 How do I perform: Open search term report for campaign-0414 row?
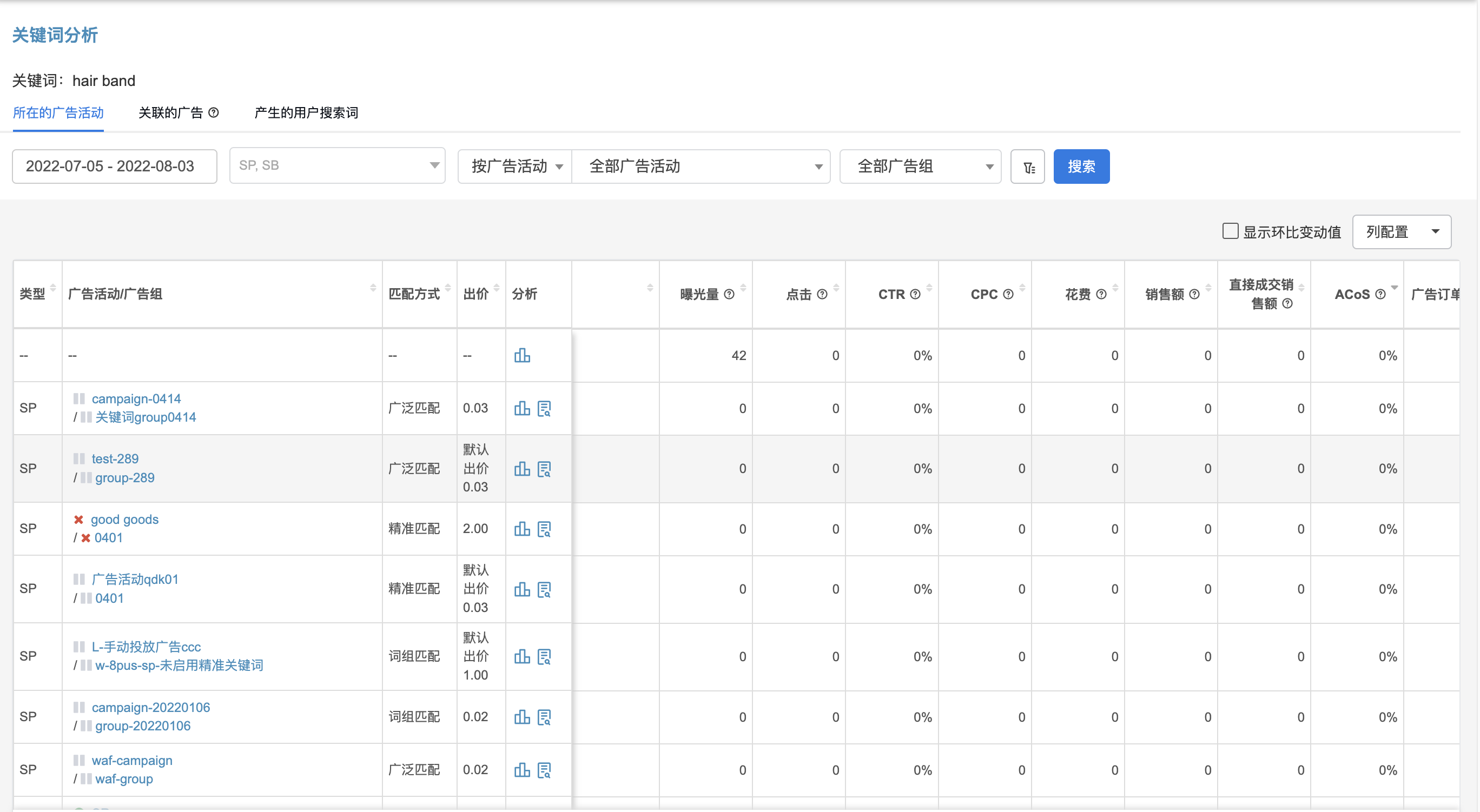click(544, 408)
